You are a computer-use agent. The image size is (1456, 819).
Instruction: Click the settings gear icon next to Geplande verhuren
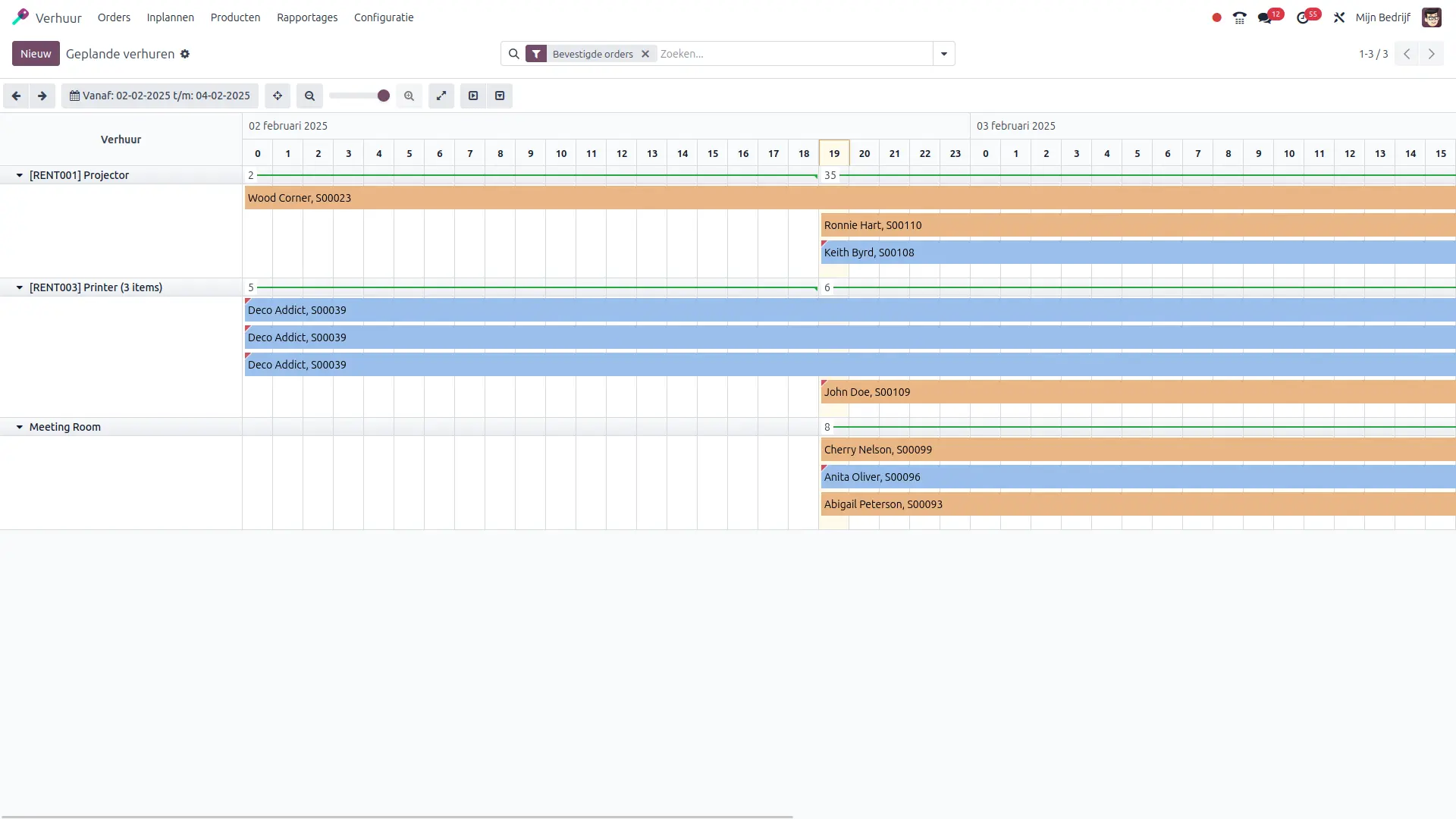tap(185, 54)
